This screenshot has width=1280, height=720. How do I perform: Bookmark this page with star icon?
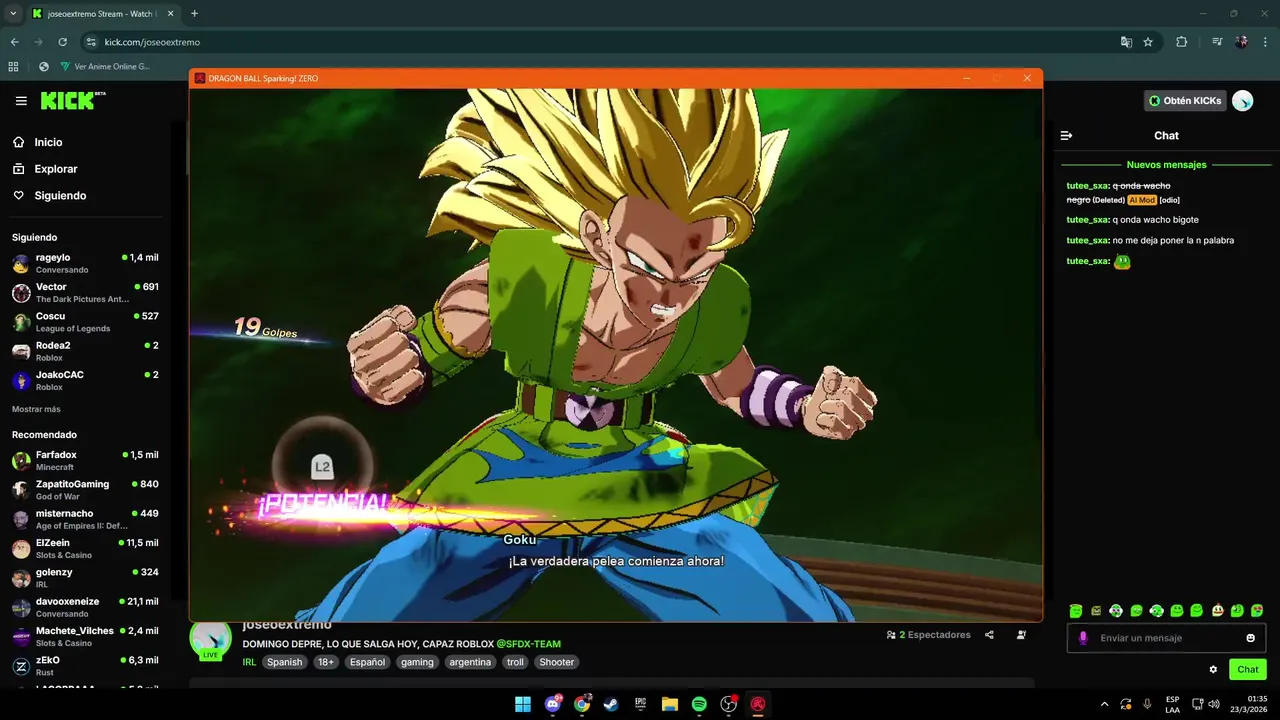(x=1148, y=42)
